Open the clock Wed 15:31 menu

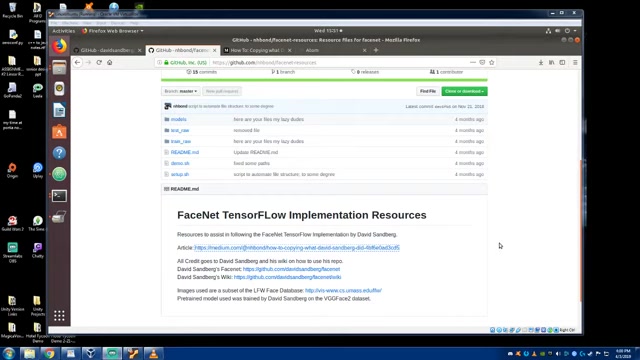click(328, 31)
